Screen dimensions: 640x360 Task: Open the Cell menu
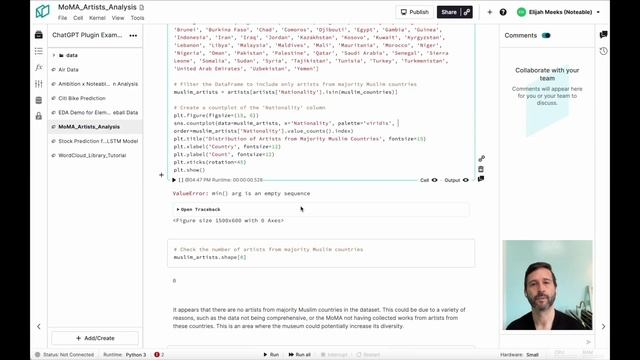(78, 18)
